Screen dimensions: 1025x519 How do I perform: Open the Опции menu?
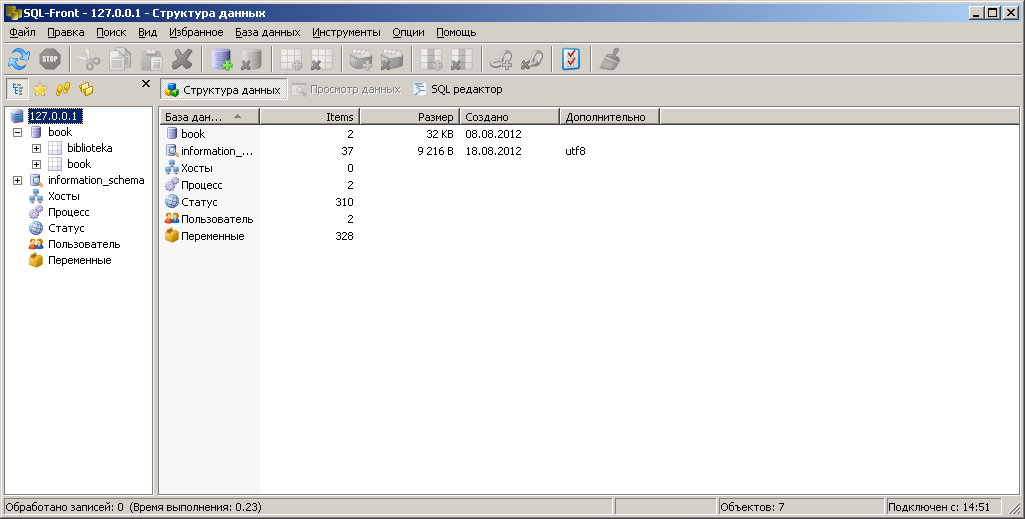(409, 32)
